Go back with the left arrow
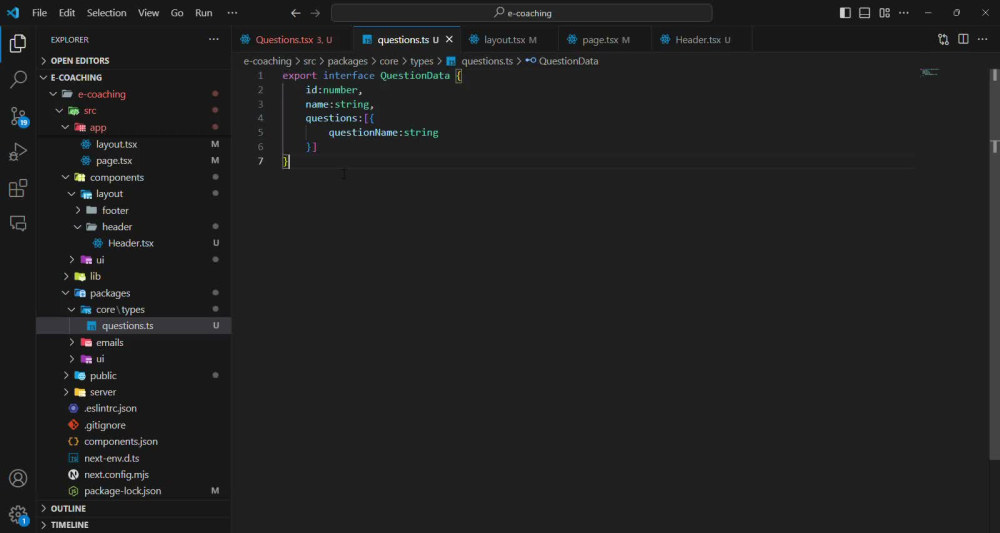Viewport: 1000px width, 533px height. coord(295,13)
